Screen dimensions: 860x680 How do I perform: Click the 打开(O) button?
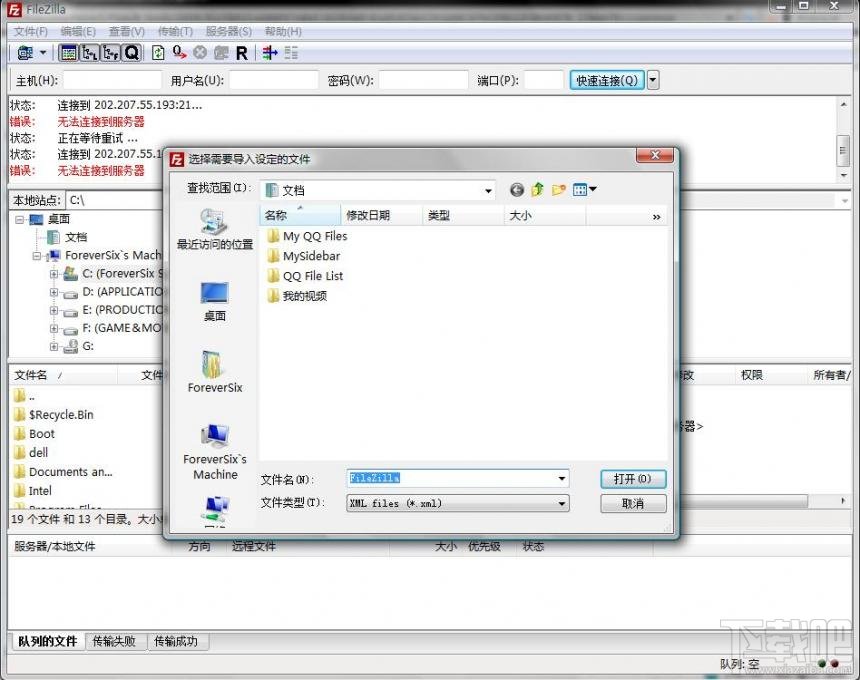tap(633, 479)
